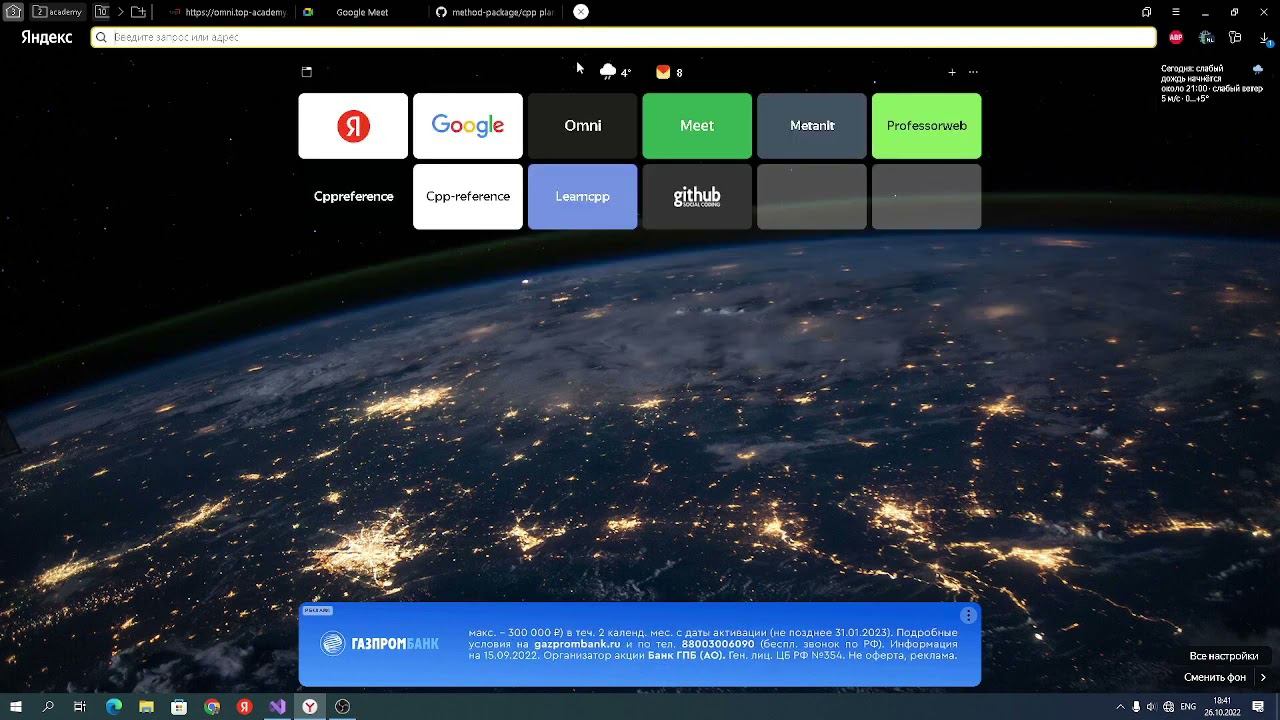
Task: Click the Яндекс logo
Action: point(46,37)
